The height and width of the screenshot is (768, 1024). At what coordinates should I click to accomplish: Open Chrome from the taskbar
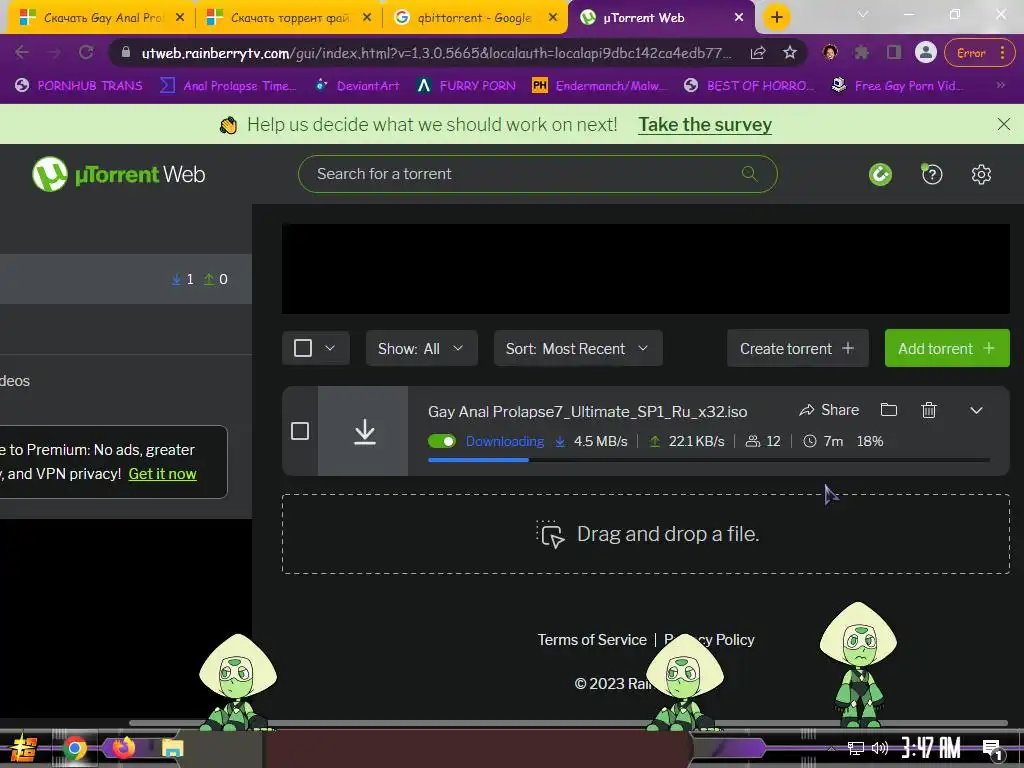click(75, 748)
